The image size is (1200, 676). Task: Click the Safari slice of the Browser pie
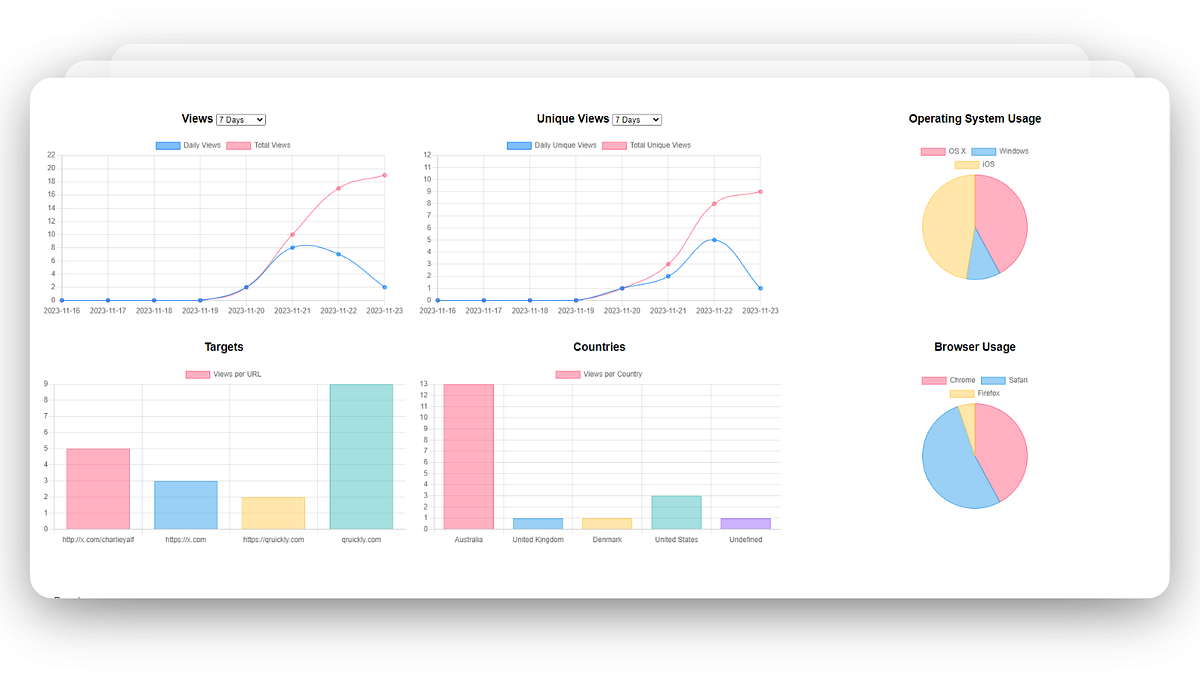click(950, 460)
